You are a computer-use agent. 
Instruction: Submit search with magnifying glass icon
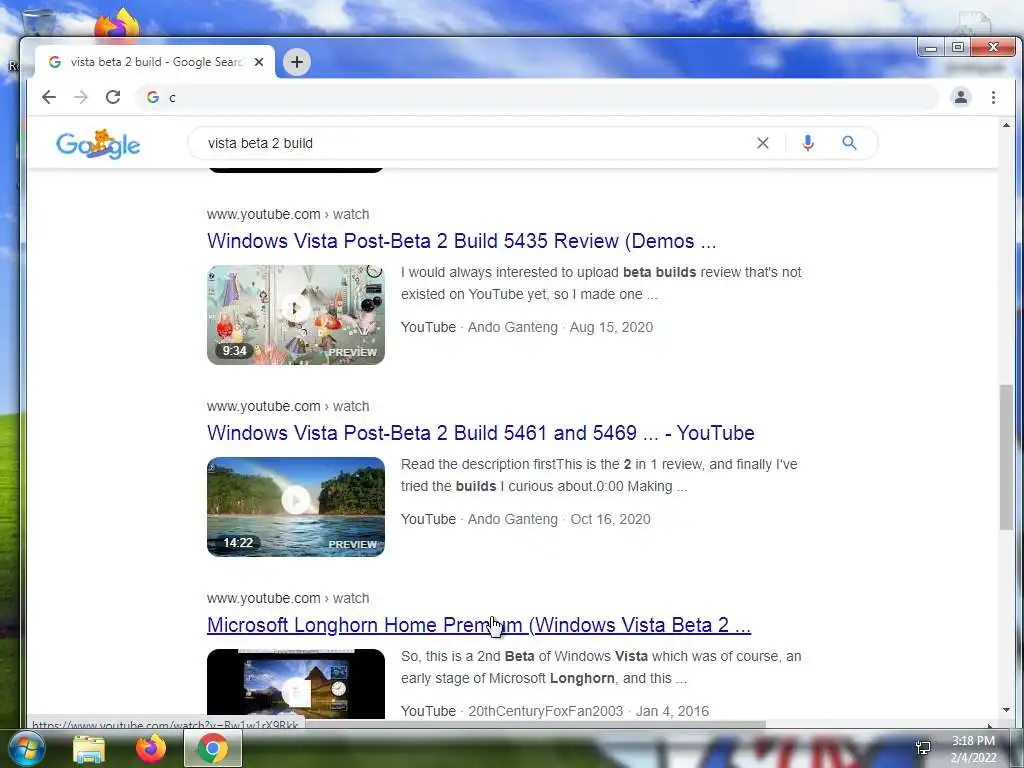(x=849, y=143)
